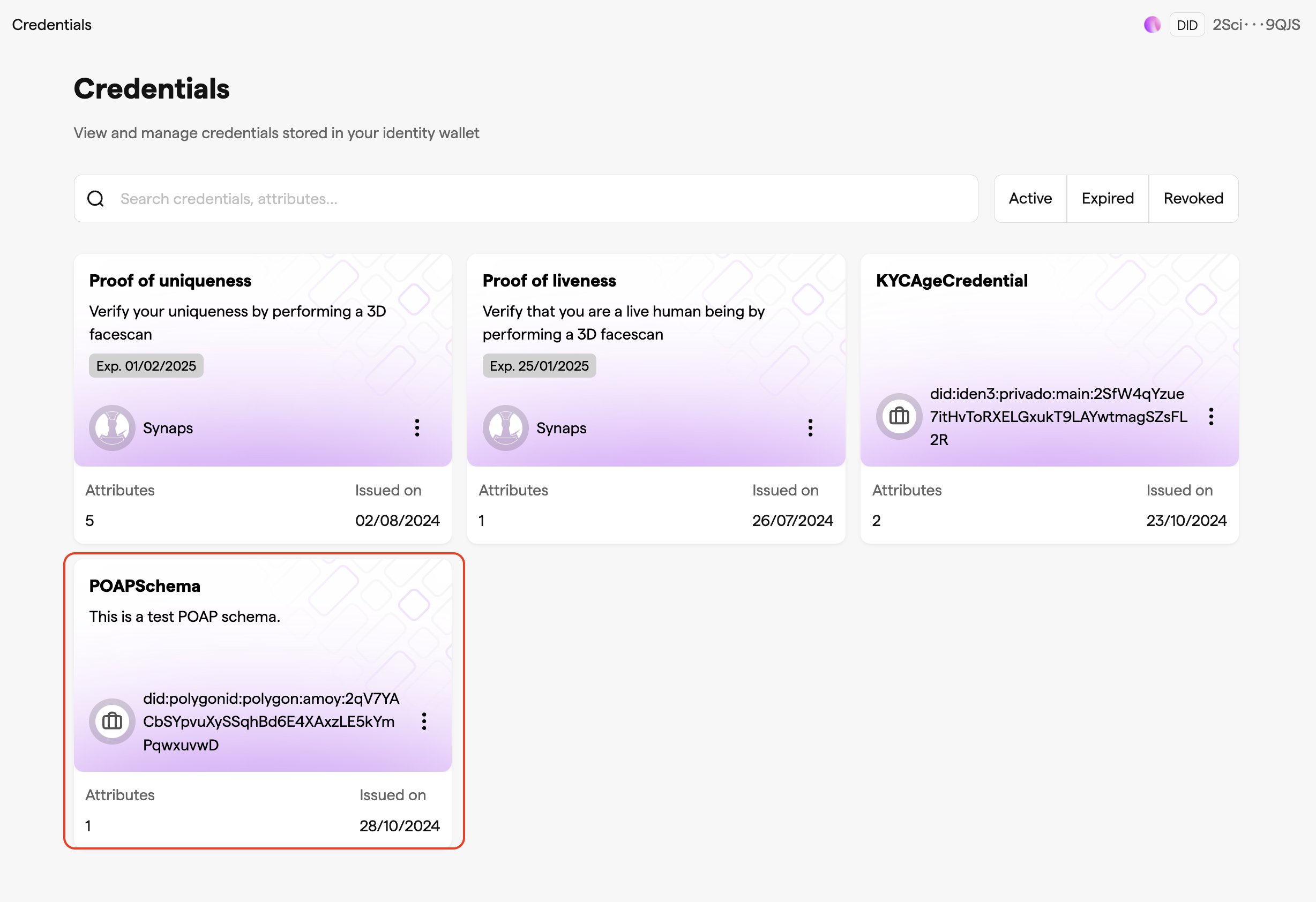
Task: Open three-dot menu on Proof of liveness card
Action: pyautogui.click(x=810, y=428)
